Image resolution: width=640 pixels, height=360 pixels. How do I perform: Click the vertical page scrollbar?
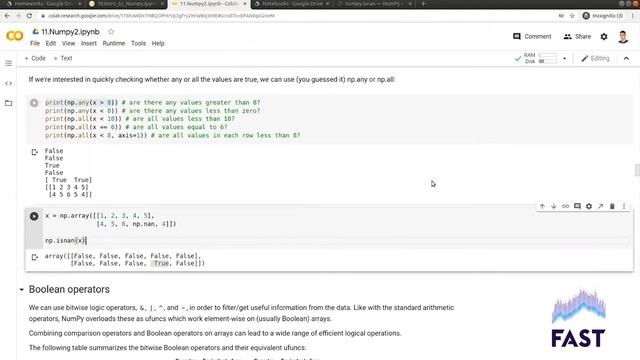(637, 170)
